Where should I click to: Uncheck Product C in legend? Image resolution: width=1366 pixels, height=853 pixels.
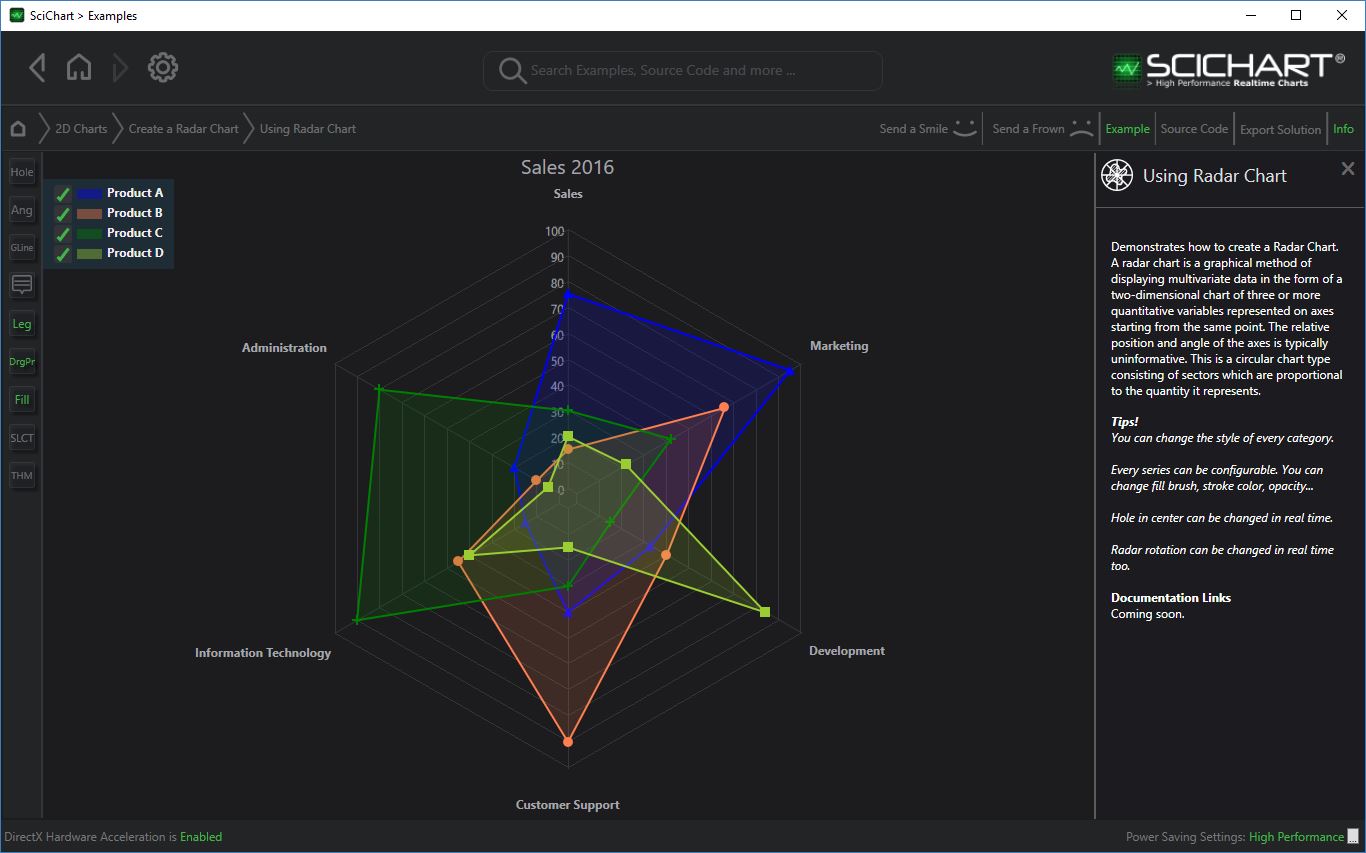pyautogui.click(x=63, y=234)
